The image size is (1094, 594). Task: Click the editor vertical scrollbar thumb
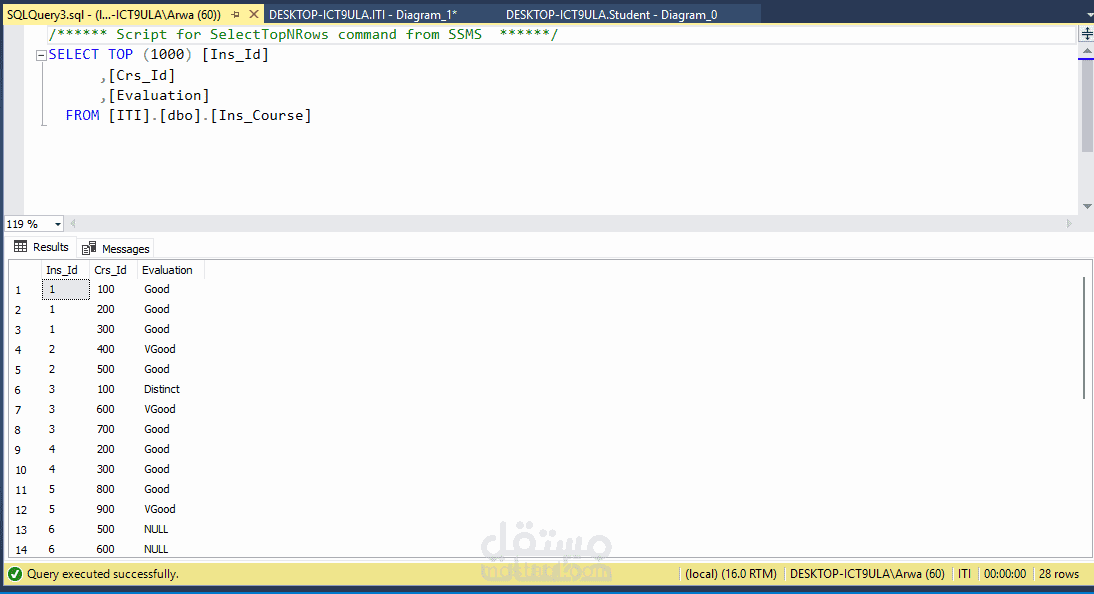(1086, 106)
